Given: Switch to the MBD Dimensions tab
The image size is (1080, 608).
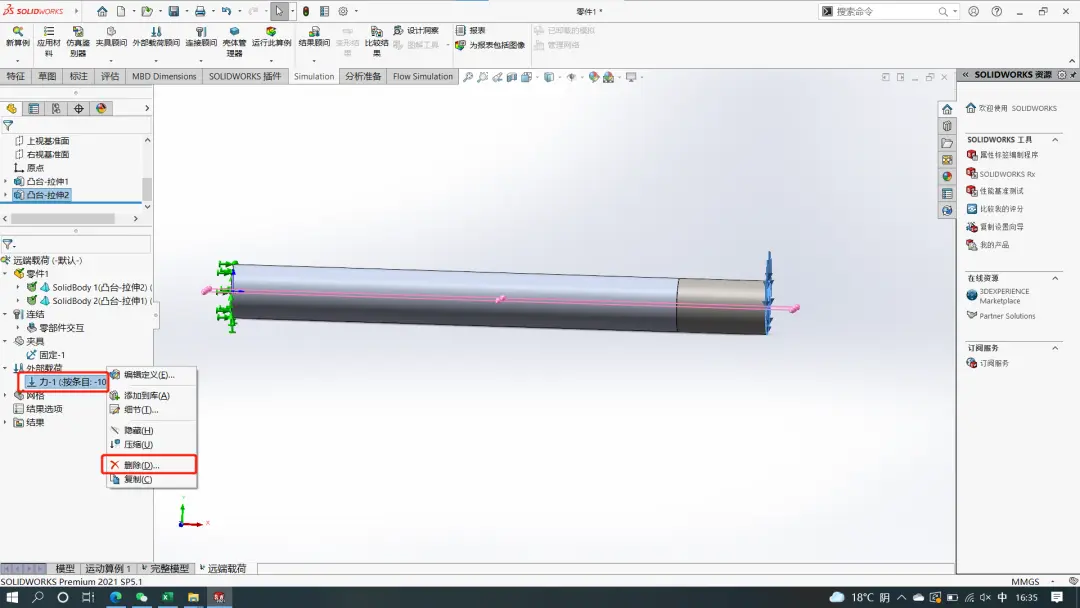Looking at the screenshot, I should (164, 76).
